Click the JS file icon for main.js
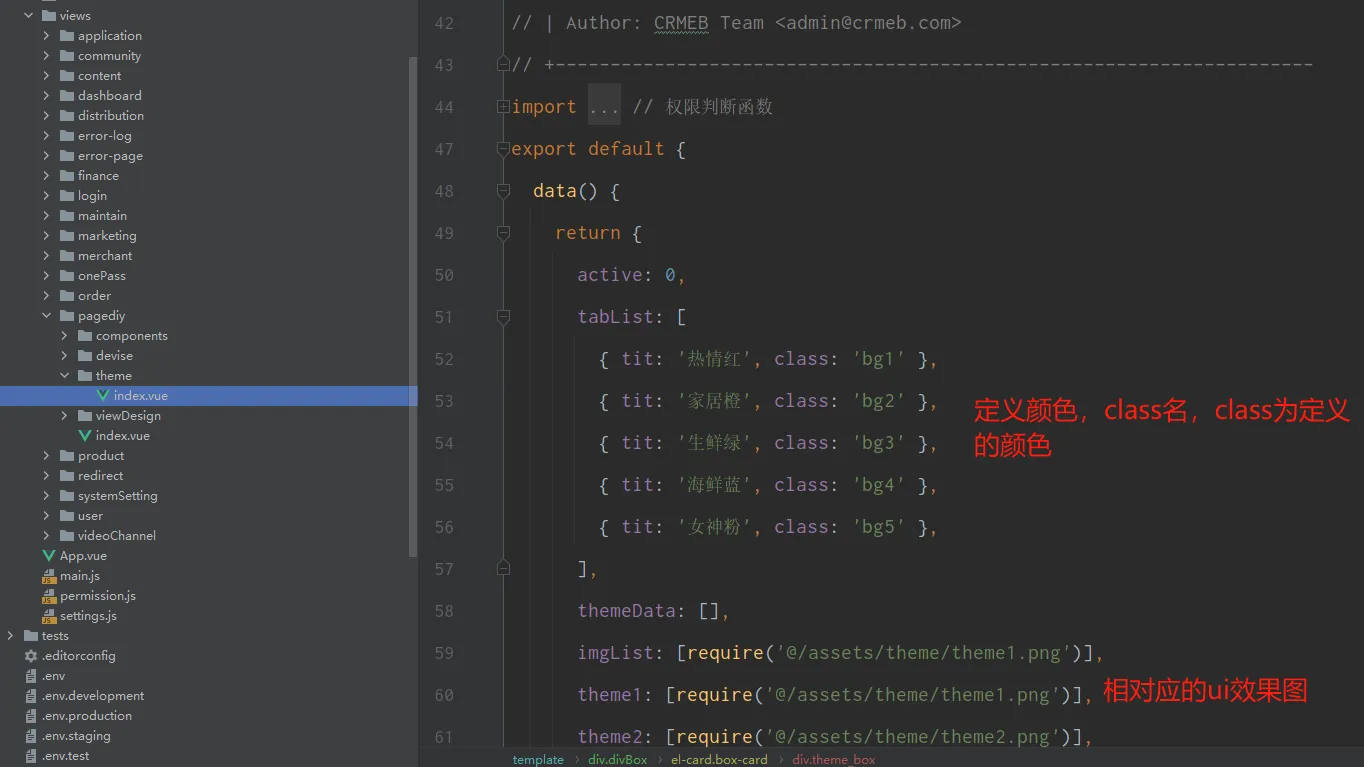 click(49, 576)
